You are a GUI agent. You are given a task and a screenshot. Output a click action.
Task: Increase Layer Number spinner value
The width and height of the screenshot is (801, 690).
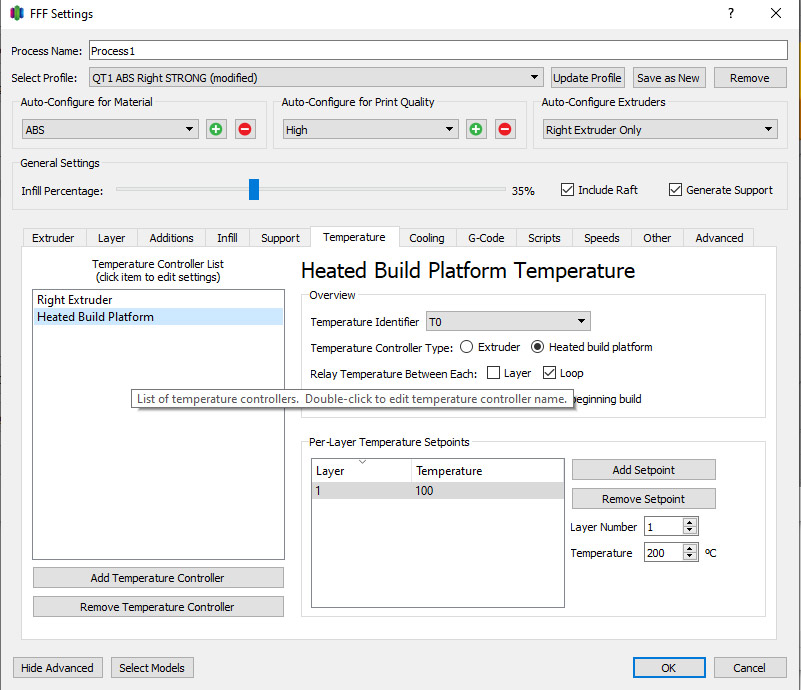[x=690, y=522]
